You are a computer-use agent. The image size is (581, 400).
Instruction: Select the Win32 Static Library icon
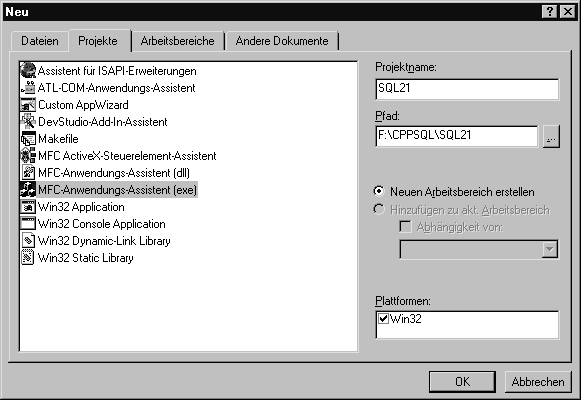click(28, 258)
